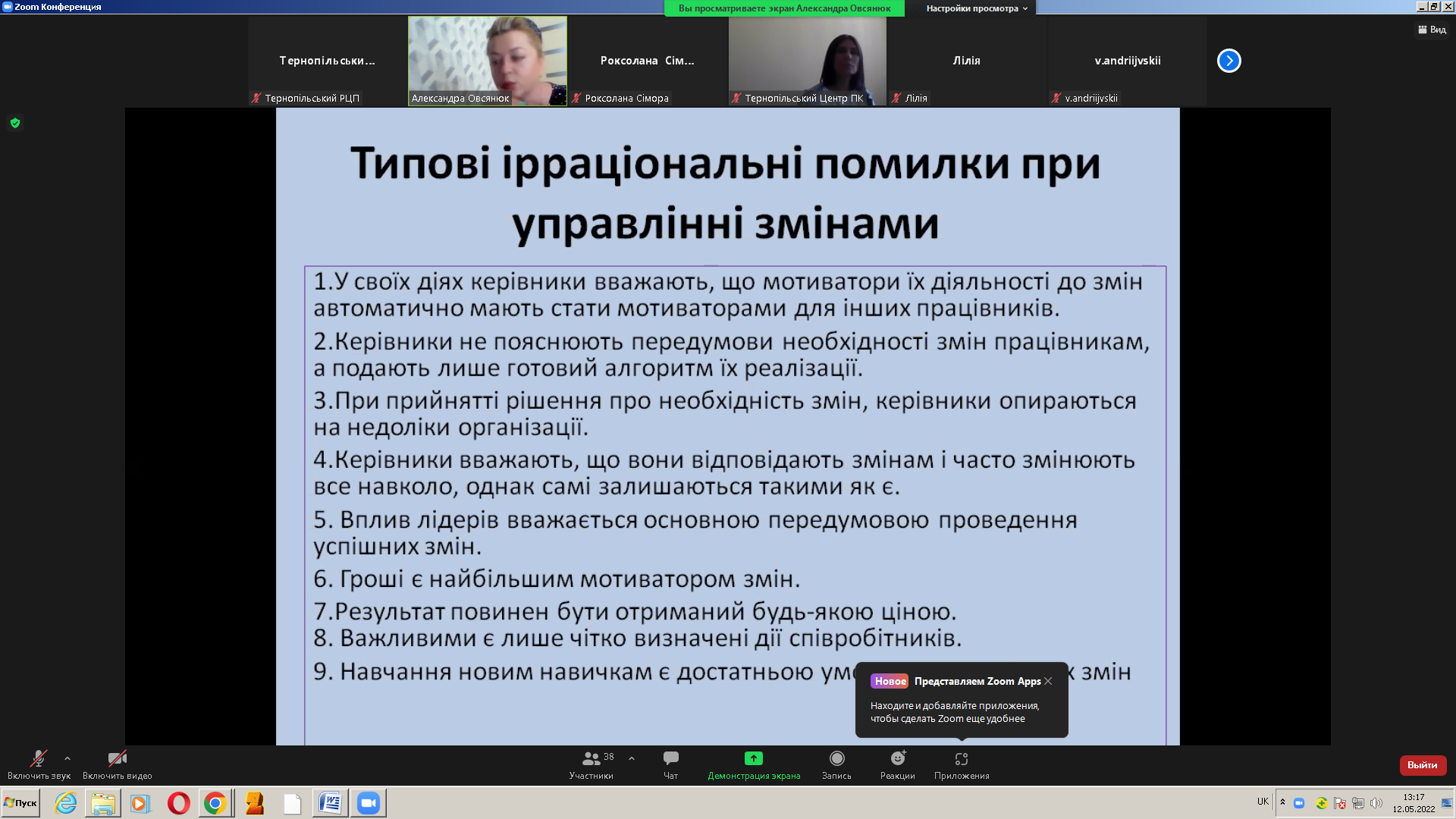Screen dimensions: 1456x819
Task: Click volume speaker icon in tray
Action: coord(1376,803)
